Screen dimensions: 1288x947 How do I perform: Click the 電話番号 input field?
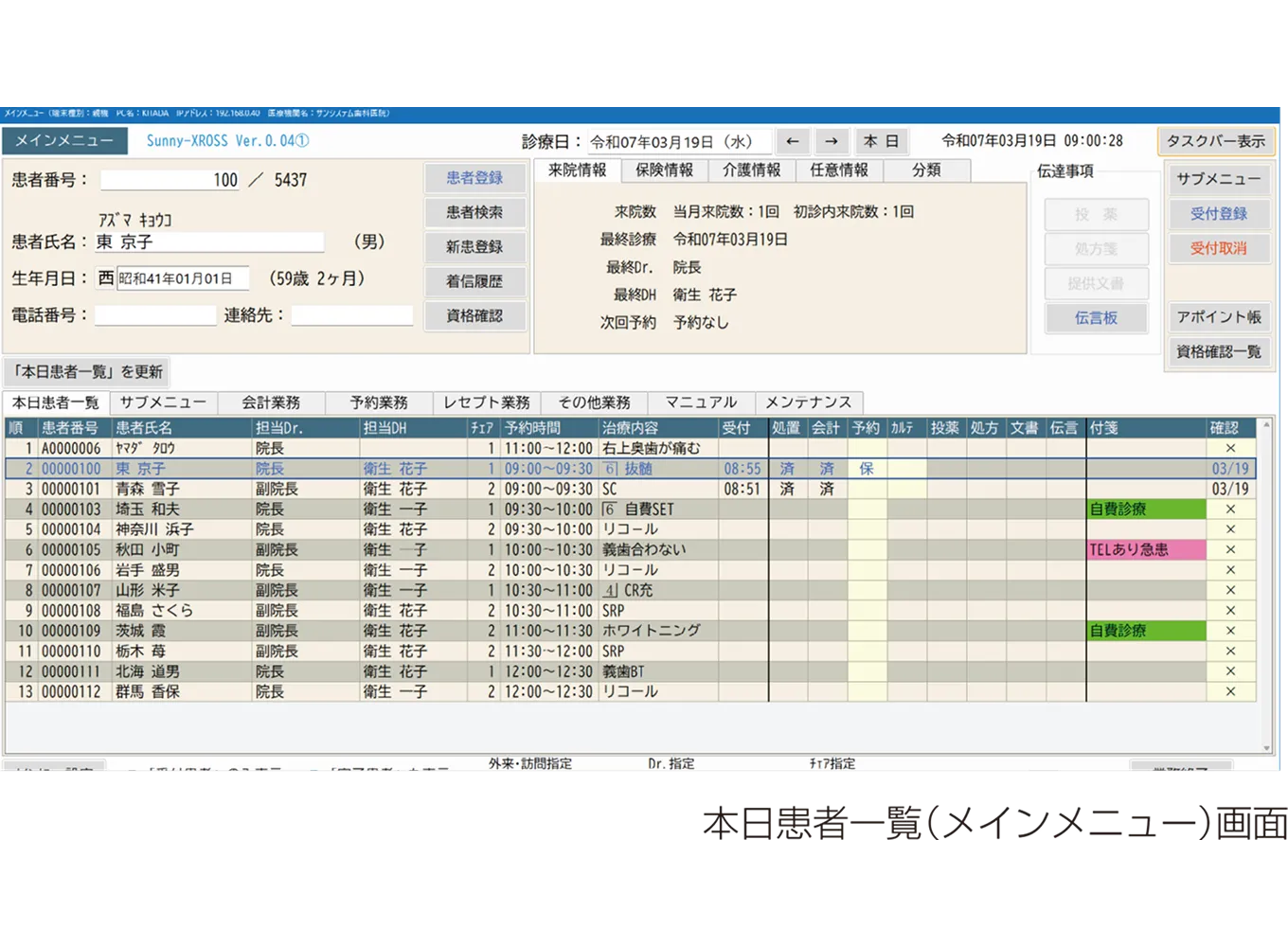point(156,315)
